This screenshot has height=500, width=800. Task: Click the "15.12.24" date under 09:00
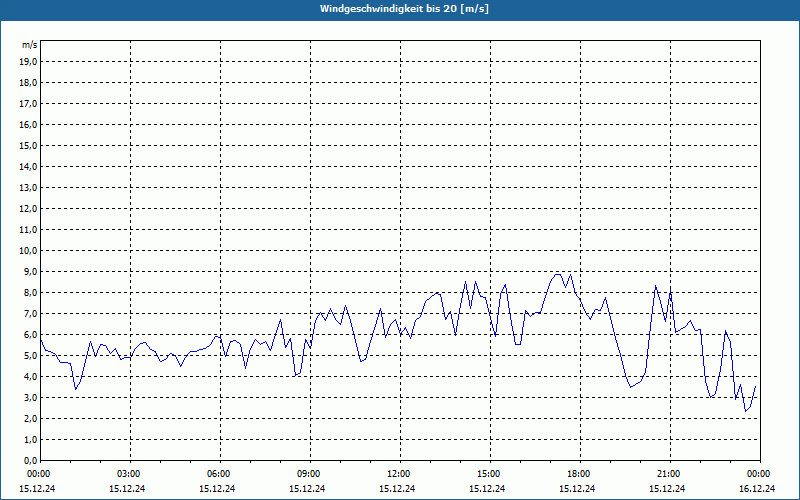(307, 488)
